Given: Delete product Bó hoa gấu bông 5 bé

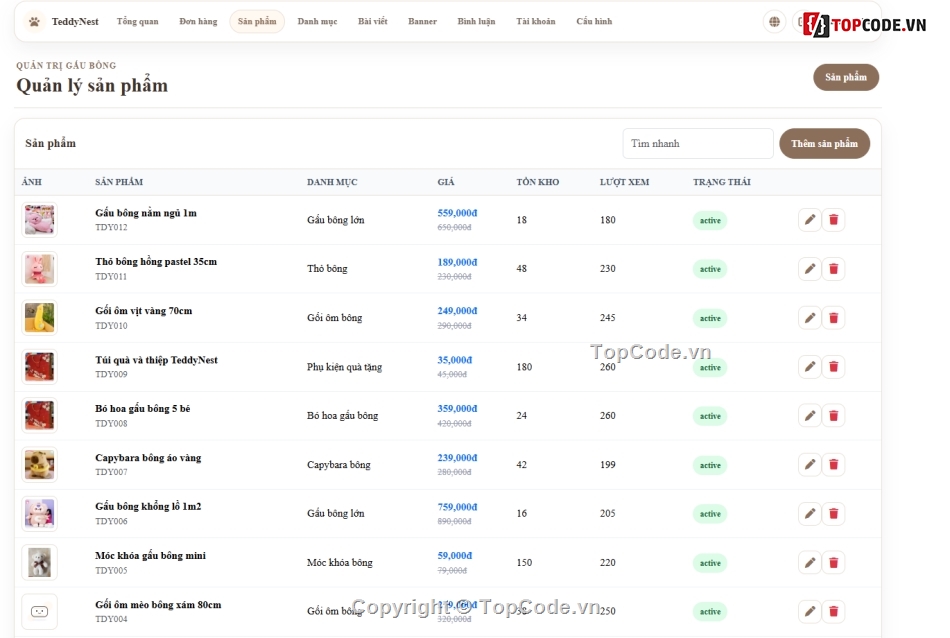Looking at the screenshot, I should coord(834,416).
